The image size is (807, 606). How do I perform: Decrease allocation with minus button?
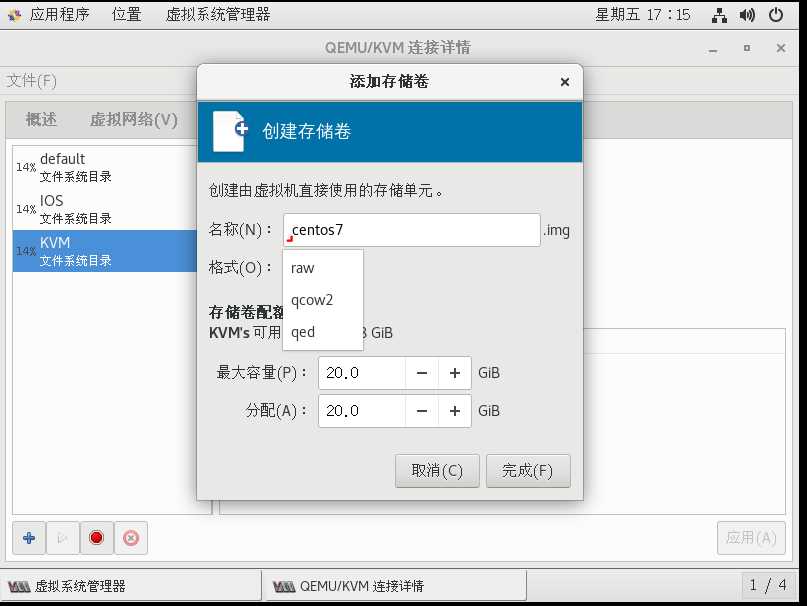(x=422, y=411)
